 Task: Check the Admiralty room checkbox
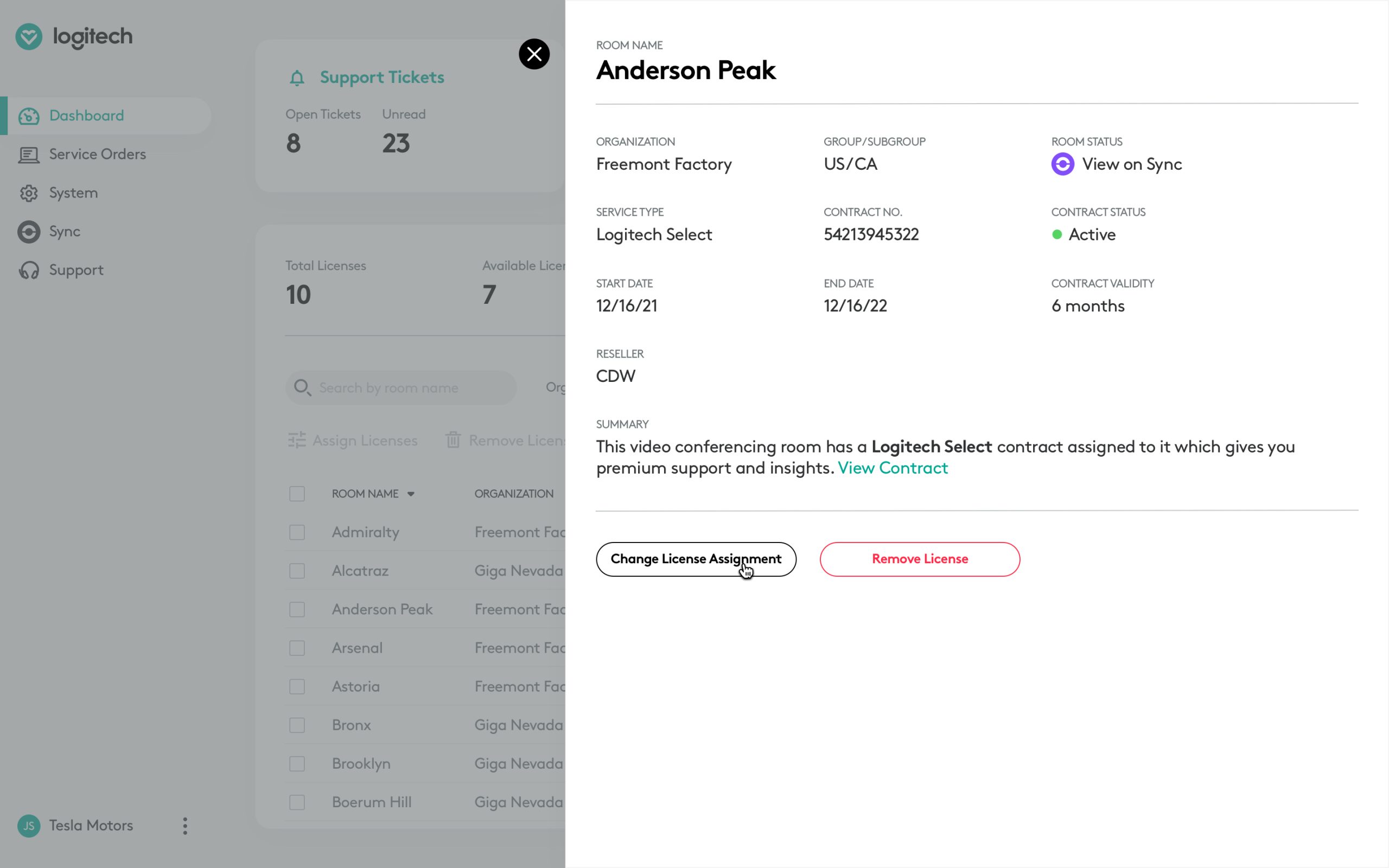tap(297, 532)
